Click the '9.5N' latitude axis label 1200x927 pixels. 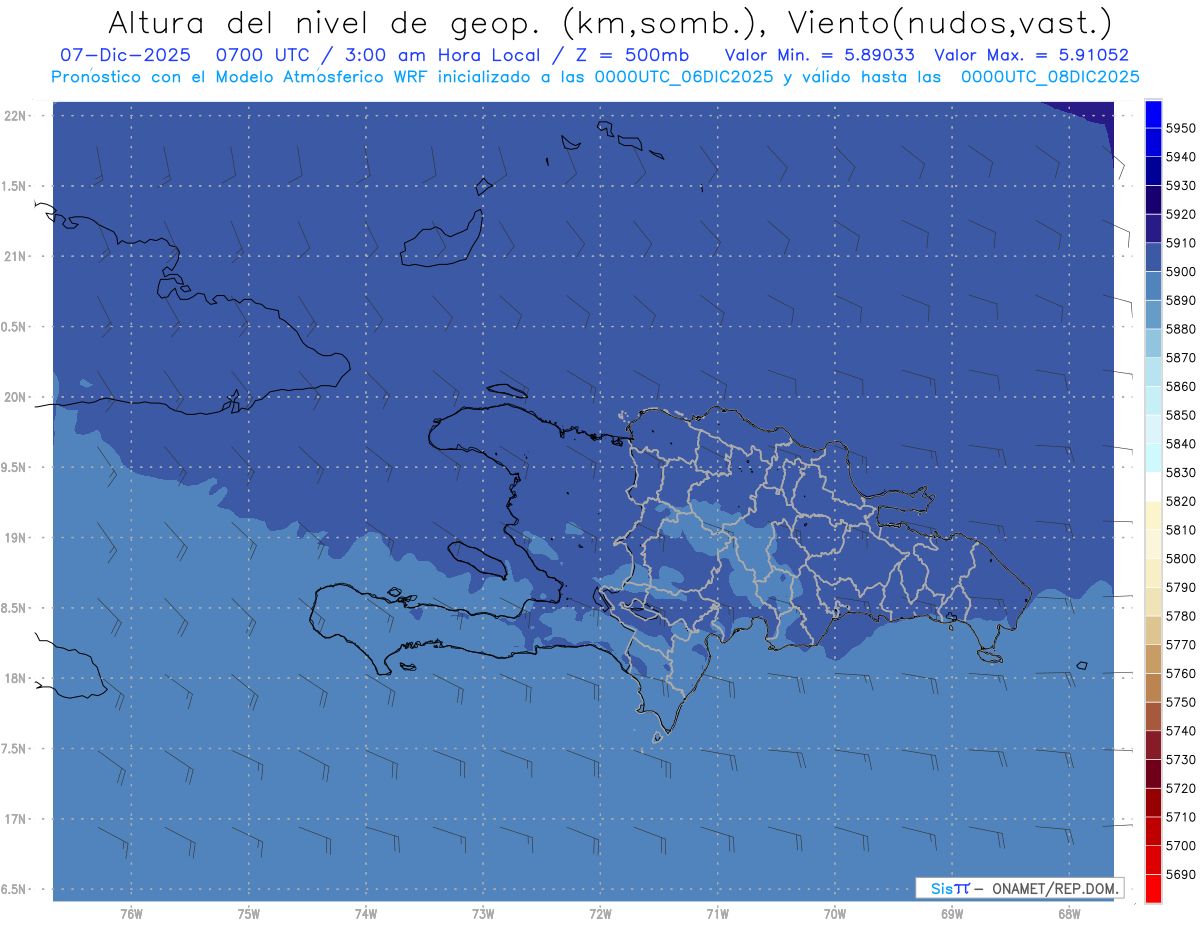(x=15, y=467)
